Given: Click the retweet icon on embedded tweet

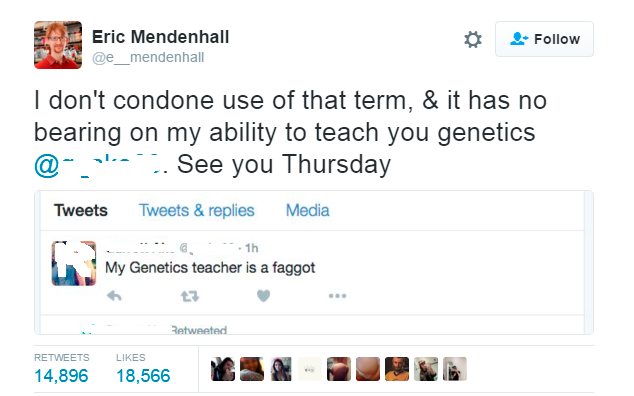Looking at the screenshot, I should (190, 296).
